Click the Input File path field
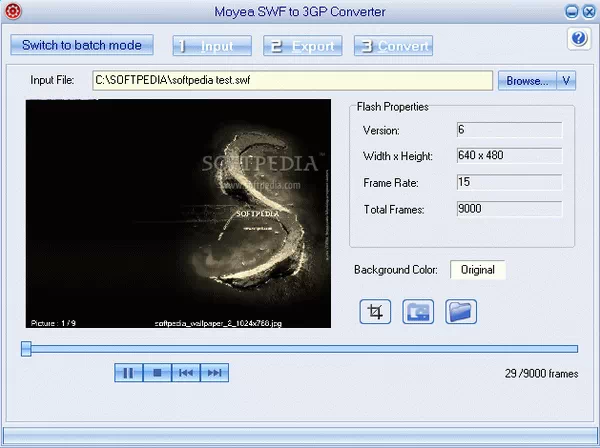This screenshot has width=600, height=448. pyautogui.click(x=292, y=80)
